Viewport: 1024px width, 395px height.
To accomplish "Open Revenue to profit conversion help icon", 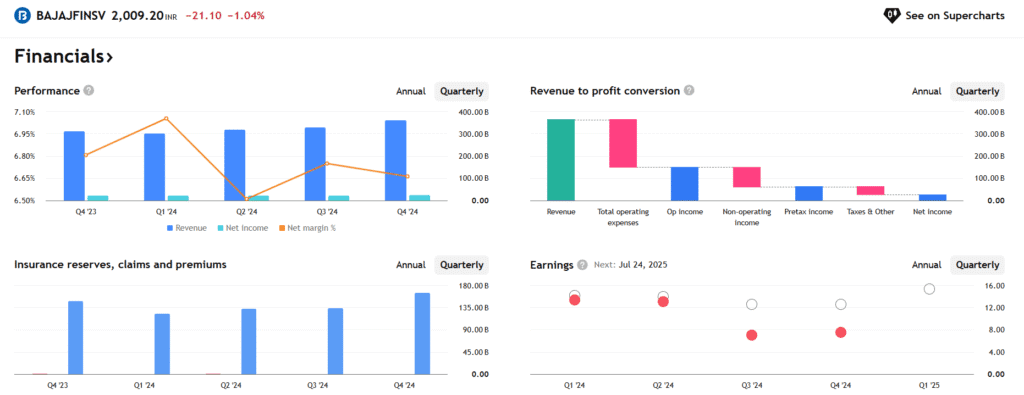I will tap(689, 91).
